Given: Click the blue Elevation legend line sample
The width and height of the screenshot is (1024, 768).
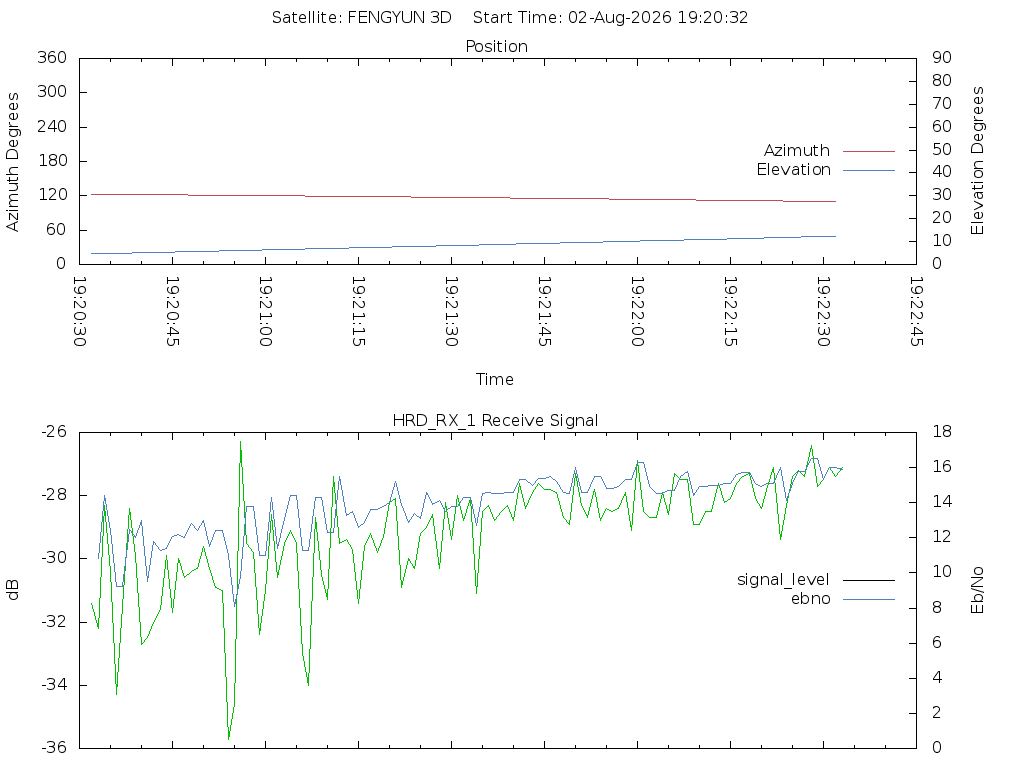Looking at the screenshot, I should pos(869,170).
